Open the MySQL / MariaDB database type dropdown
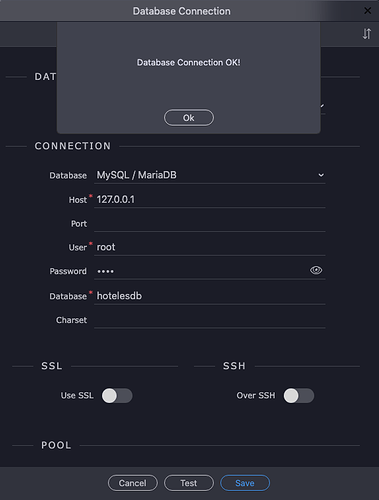379x500 pixels. 210,175
